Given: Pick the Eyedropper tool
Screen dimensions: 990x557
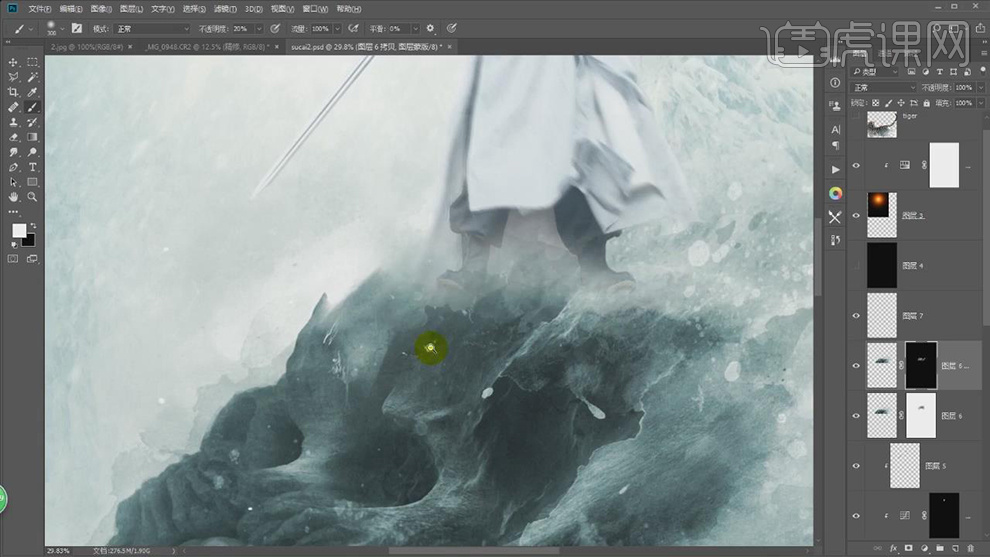Looking at the screenshot, I should click(32, 92).
